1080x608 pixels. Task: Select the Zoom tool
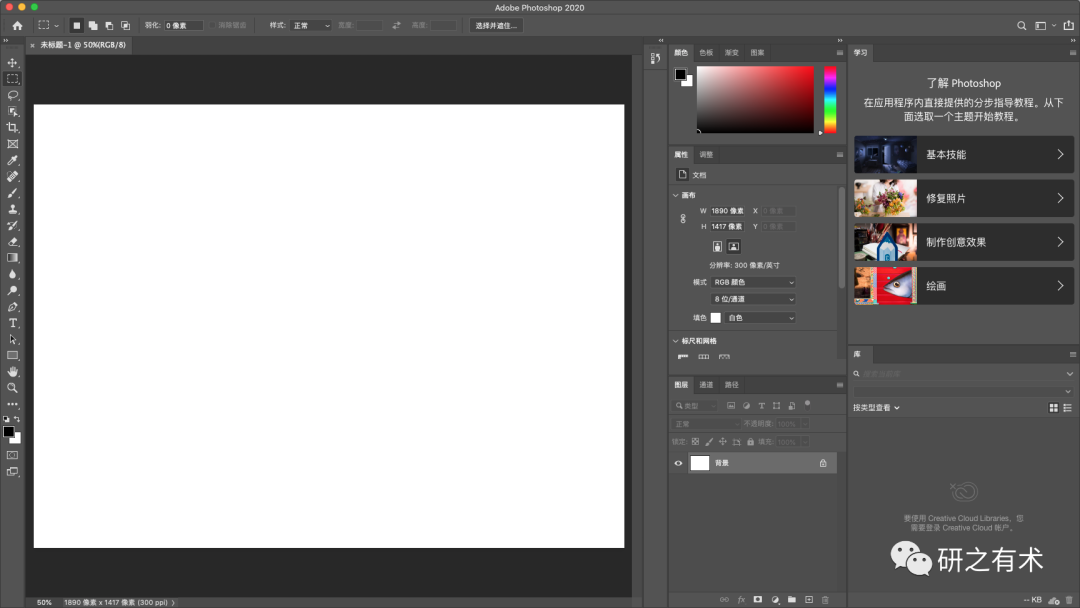pyautogui.click(x=12, y=388)
